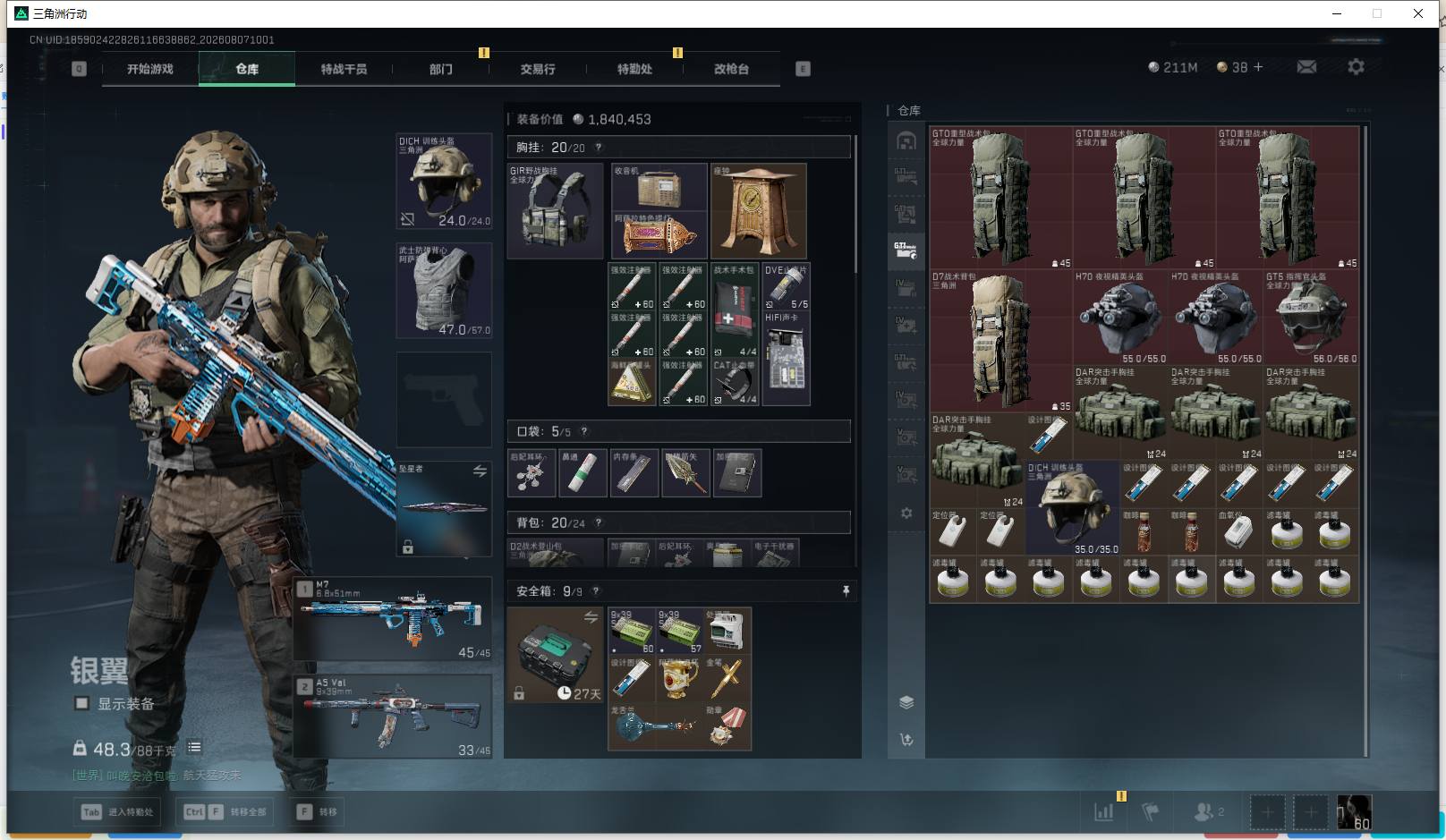The width and height of the screenshot is (1446, 840).
Task: Click the help icon next to 口袋 5/5
Action: pos(584,431)
